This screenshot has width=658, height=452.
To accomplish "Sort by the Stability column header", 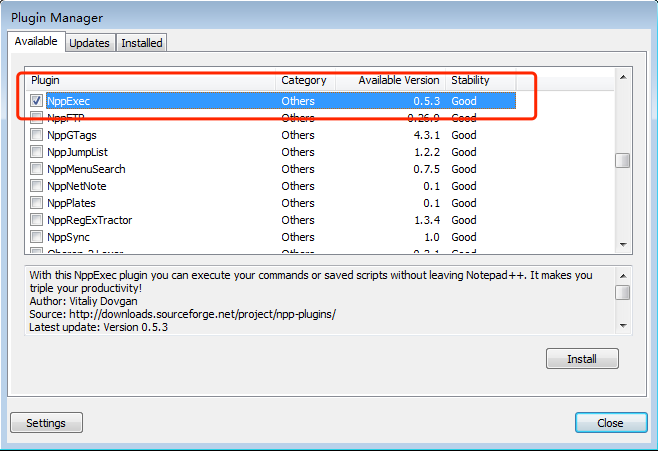I will click(480, 80).
